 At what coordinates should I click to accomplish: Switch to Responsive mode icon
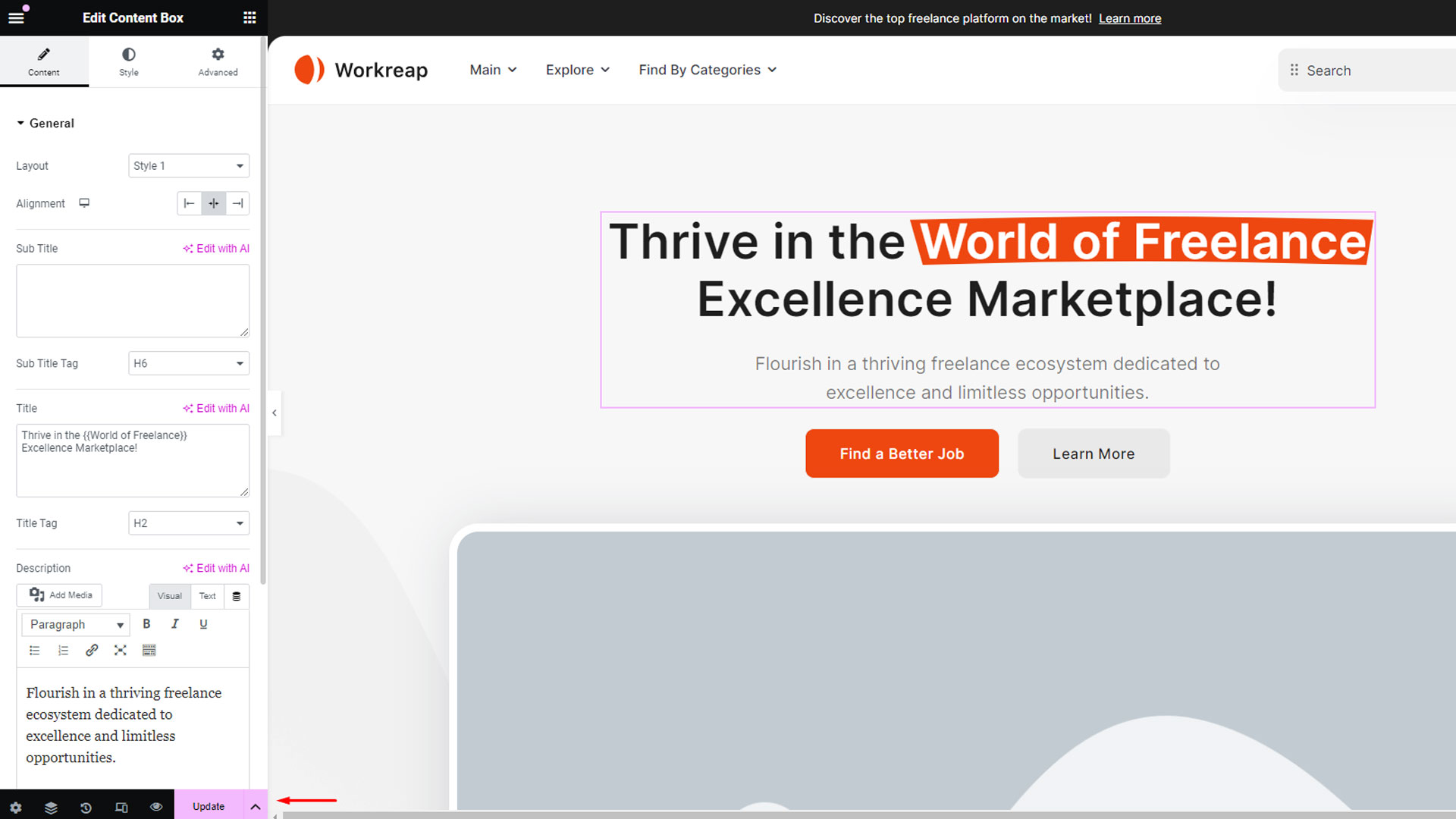[x=121, y=808]
